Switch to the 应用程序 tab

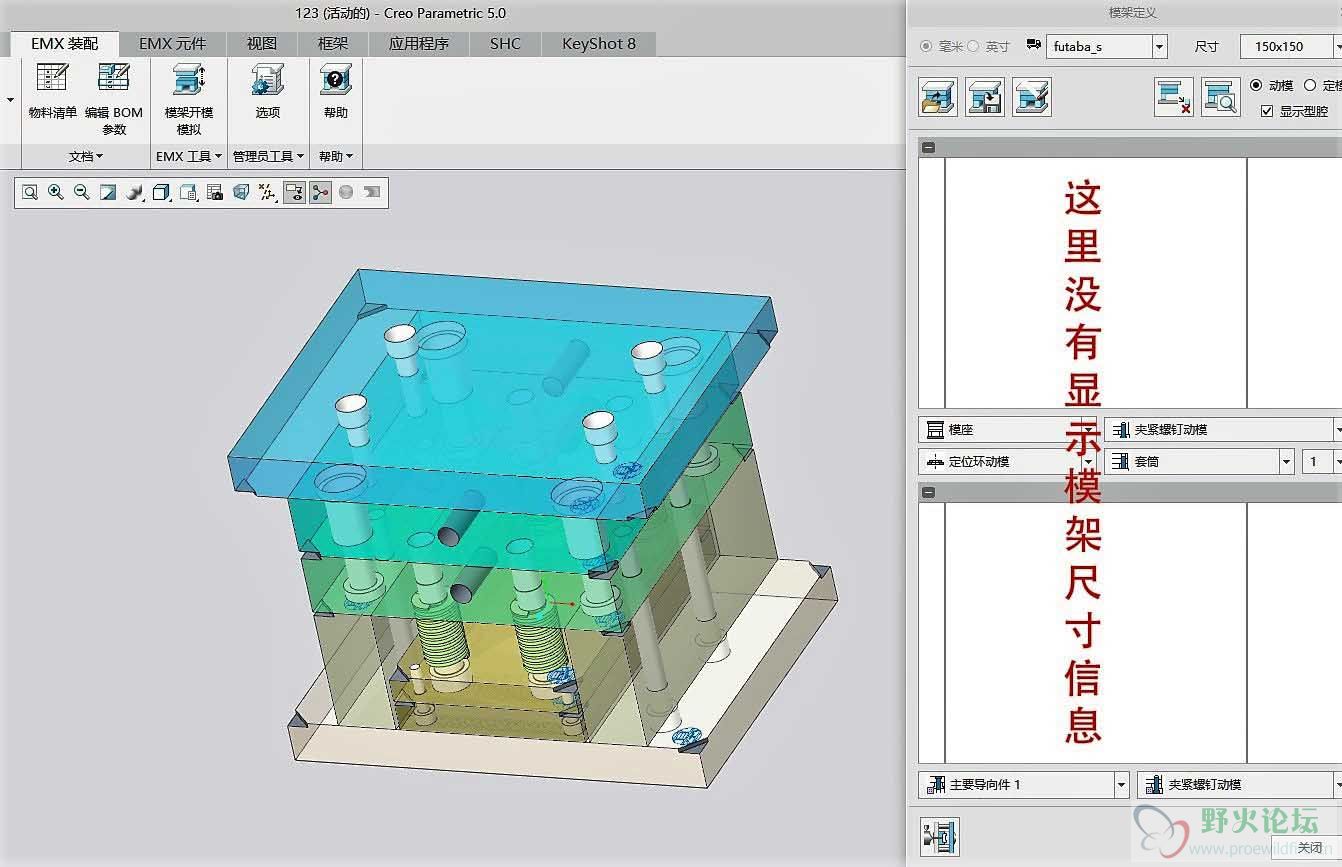click(x=419, y=44)
